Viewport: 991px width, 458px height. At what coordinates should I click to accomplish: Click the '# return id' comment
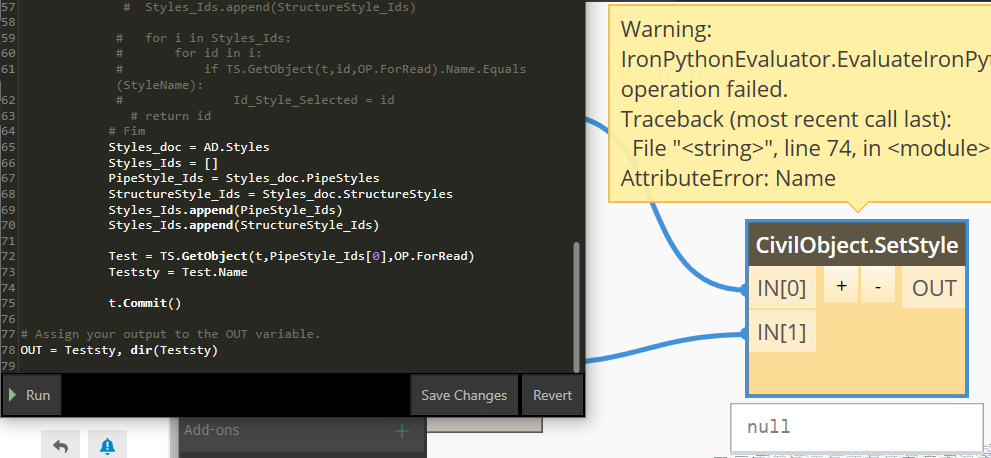tap(171, 116)
